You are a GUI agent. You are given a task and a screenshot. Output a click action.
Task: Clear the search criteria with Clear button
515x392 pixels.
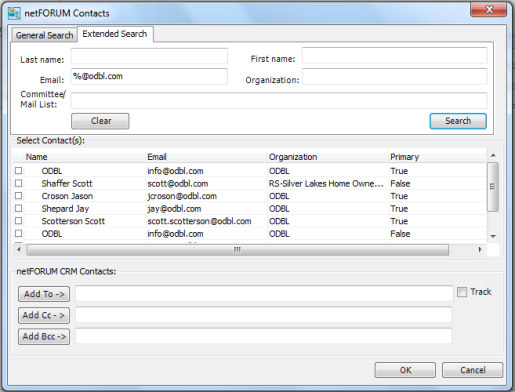[x=100, y=121]
